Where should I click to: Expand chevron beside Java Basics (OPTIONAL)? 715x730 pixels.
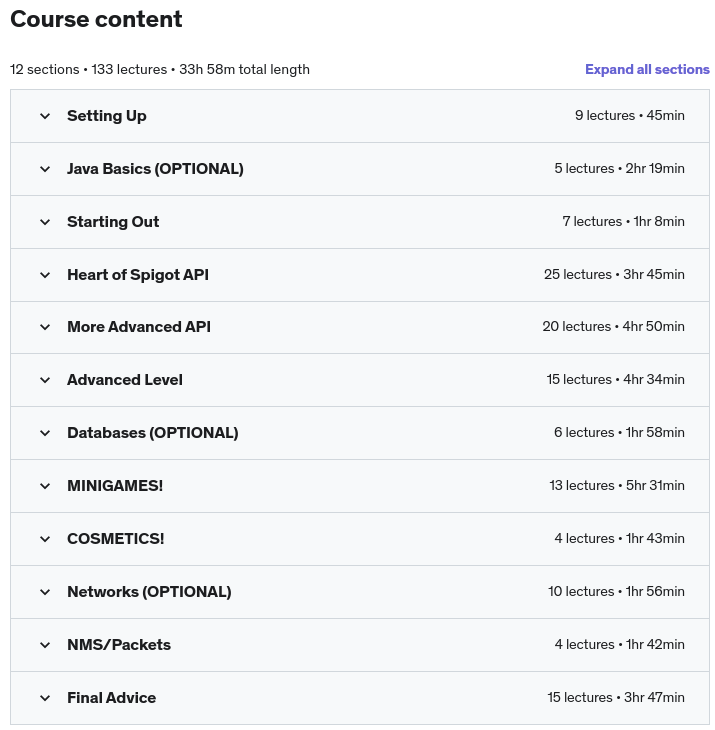(45, 169)
